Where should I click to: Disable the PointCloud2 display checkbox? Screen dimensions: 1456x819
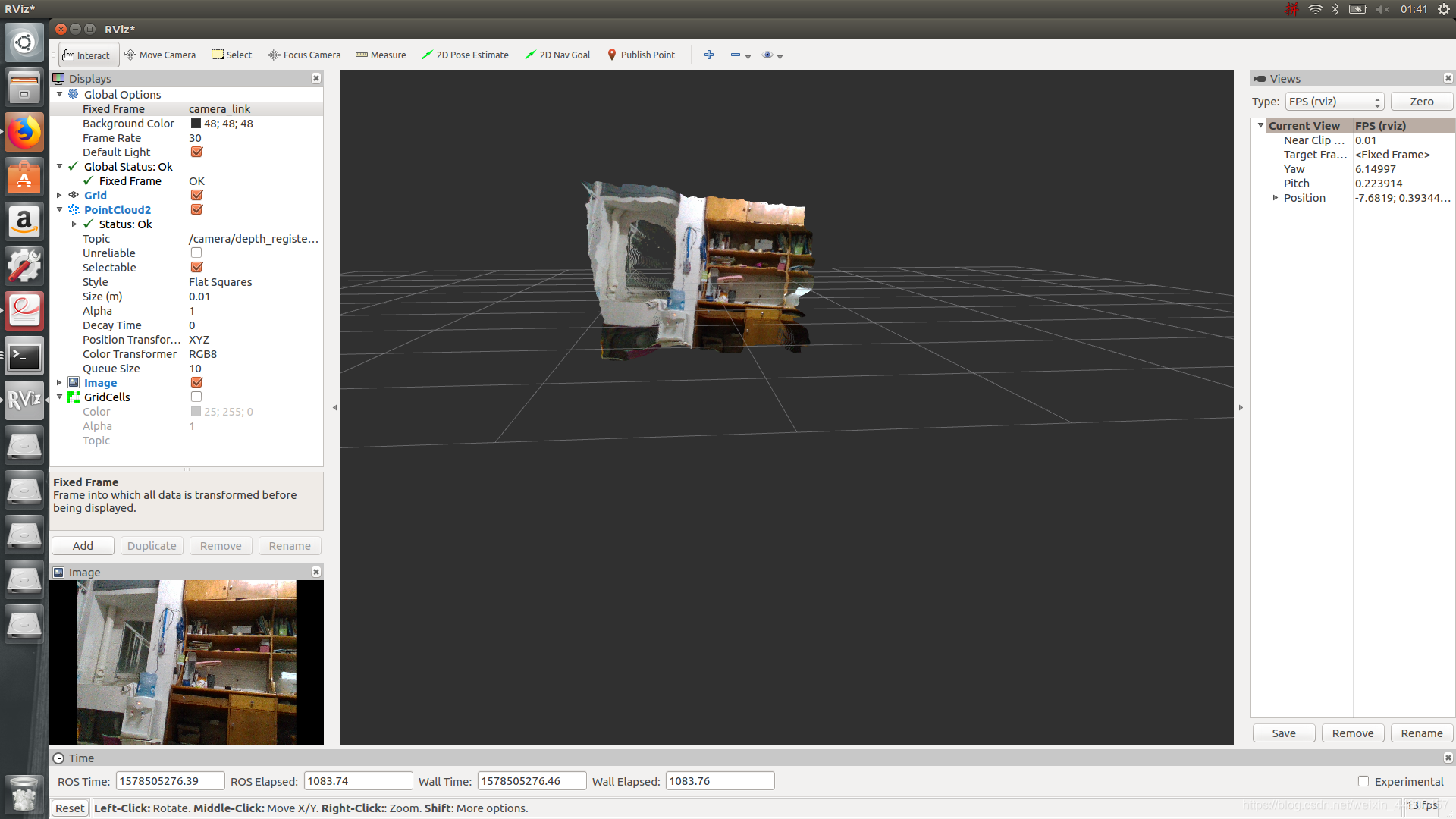click(x=196, y=210)
